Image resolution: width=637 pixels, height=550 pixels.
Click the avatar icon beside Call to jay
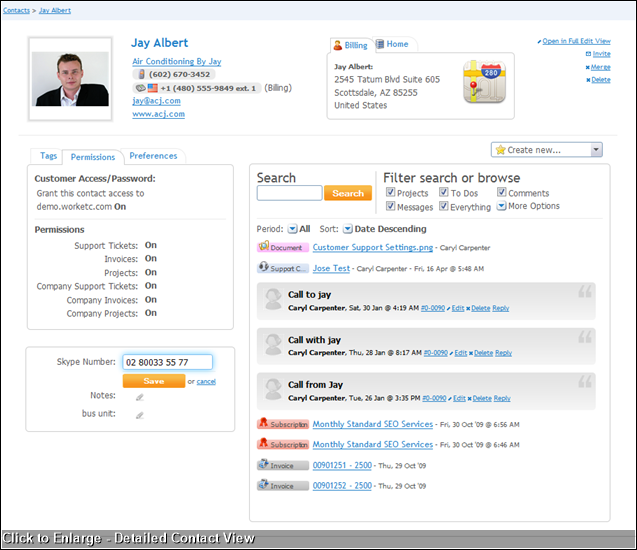coord(272,299)
